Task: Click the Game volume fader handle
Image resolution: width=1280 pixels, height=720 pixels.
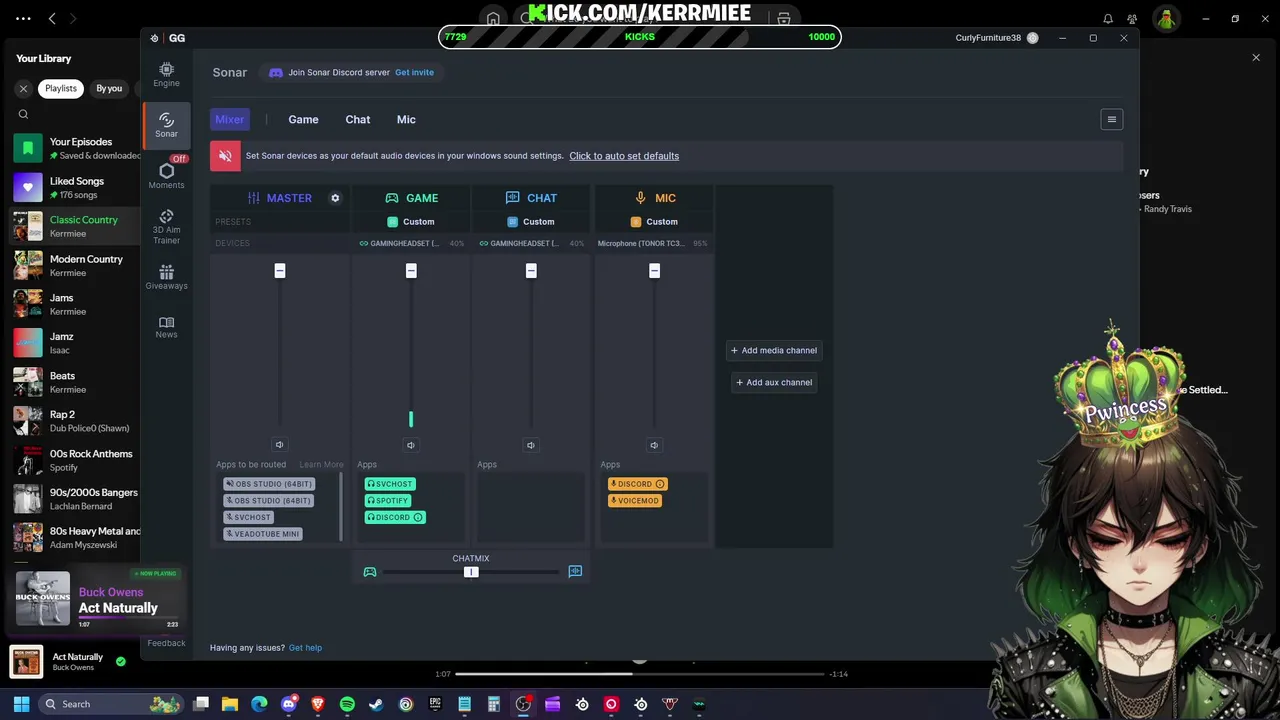Action: pyautogui.click(x=411, y=271)
